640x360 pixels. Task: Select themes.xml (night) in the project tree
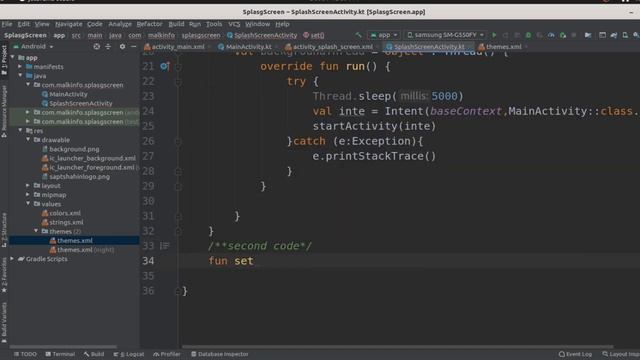point(82,250)
